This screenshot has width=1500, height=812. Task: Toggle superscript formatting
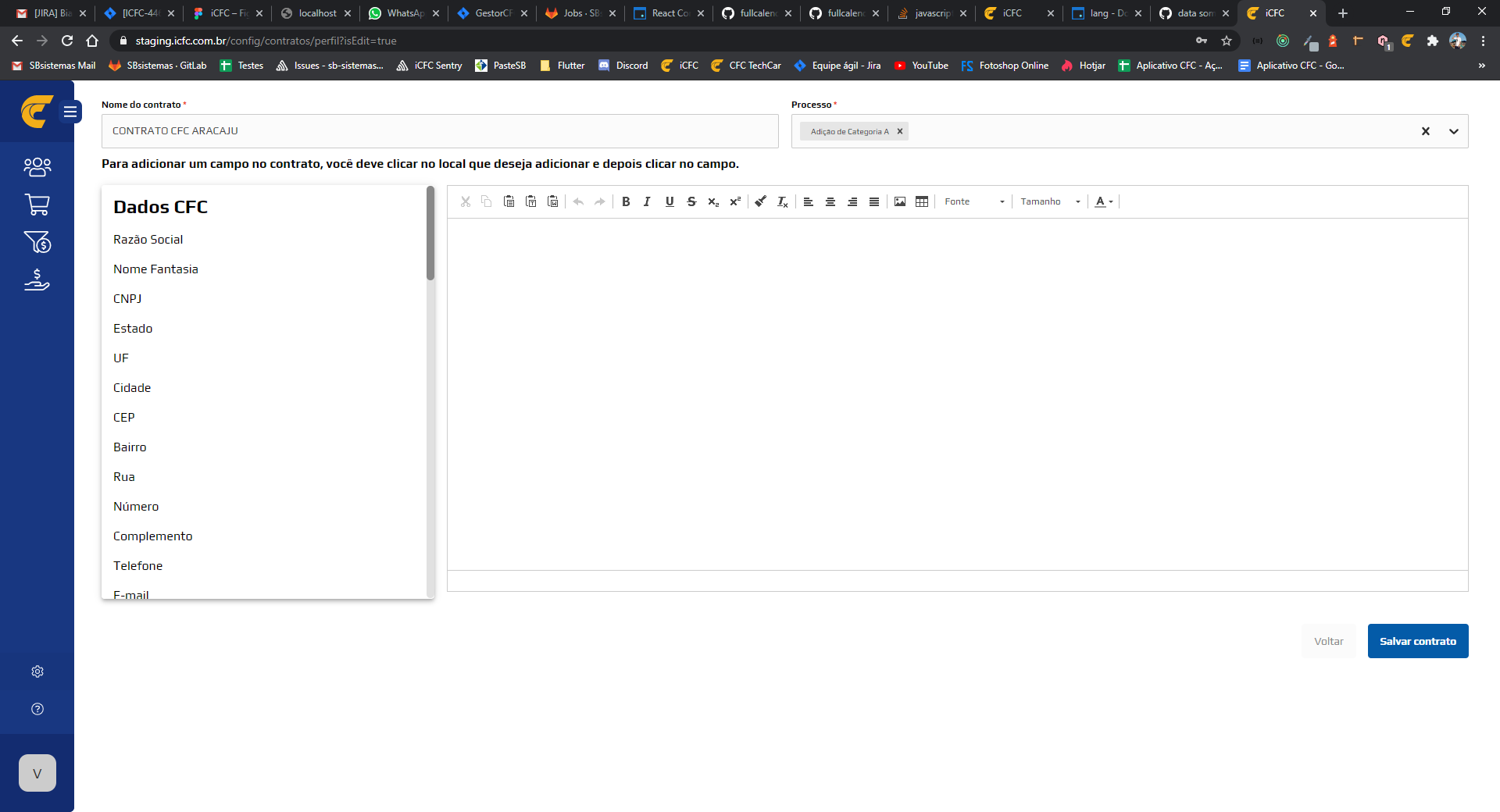[734, 201]
